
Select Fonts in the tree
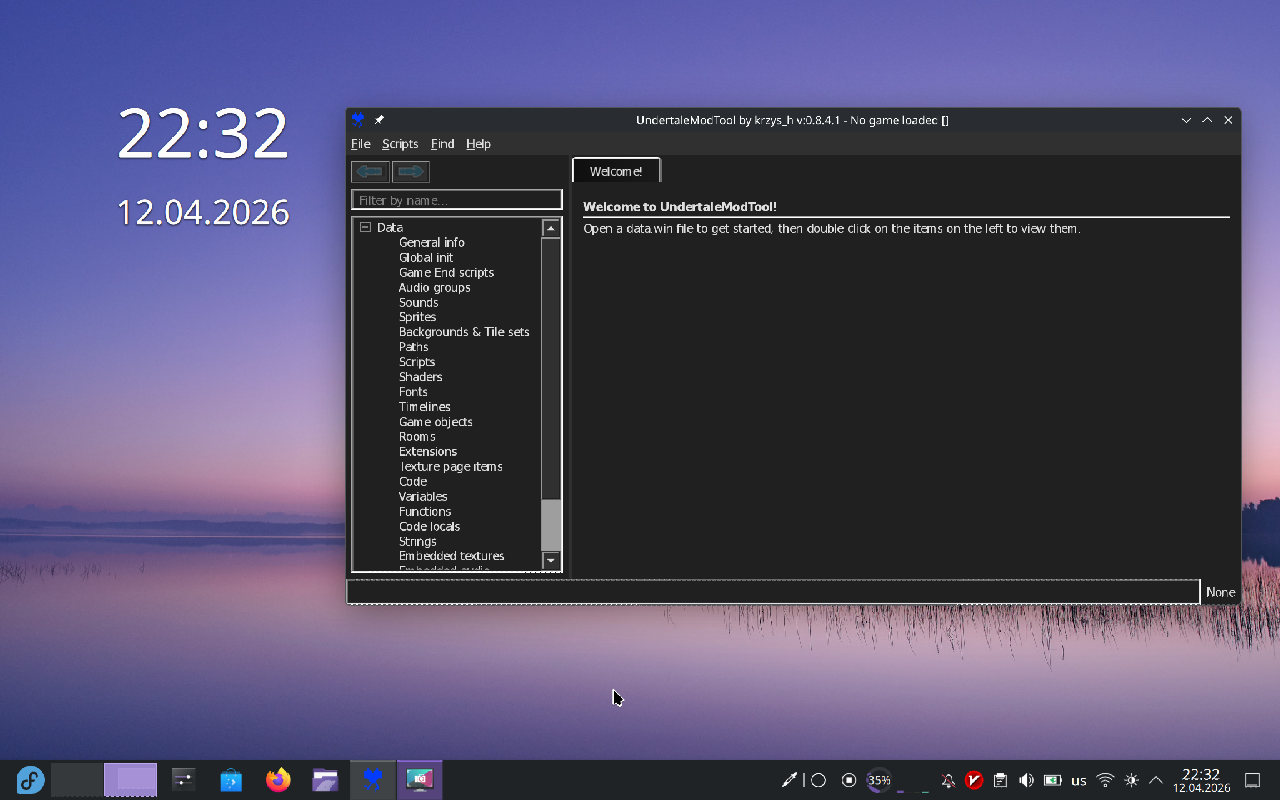pos(413,392)
